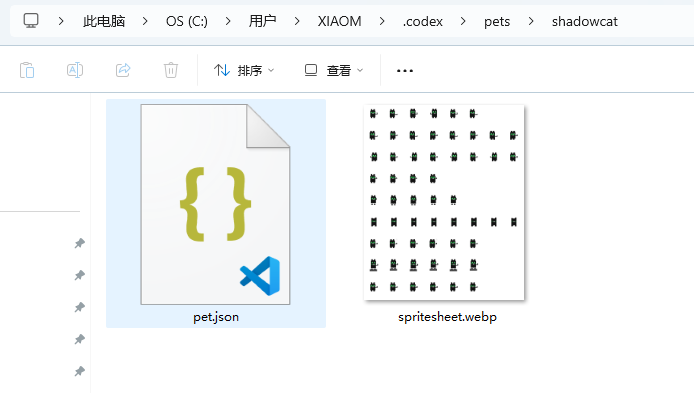Click the pet.json file name
The width and height of the screenshot is (694, 393).
point(216,317)
